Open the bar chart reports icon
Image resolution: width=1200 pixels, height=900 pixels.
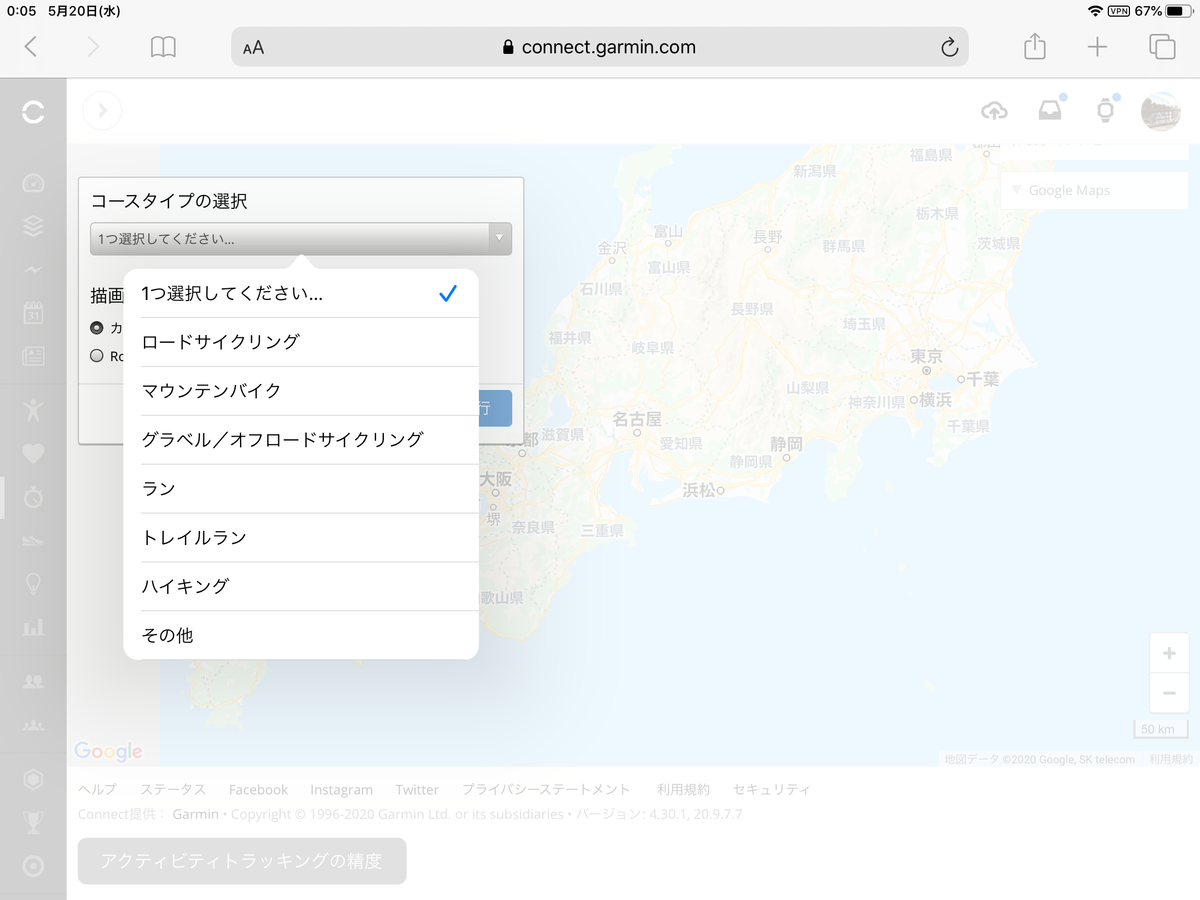[x=33, y=627]
